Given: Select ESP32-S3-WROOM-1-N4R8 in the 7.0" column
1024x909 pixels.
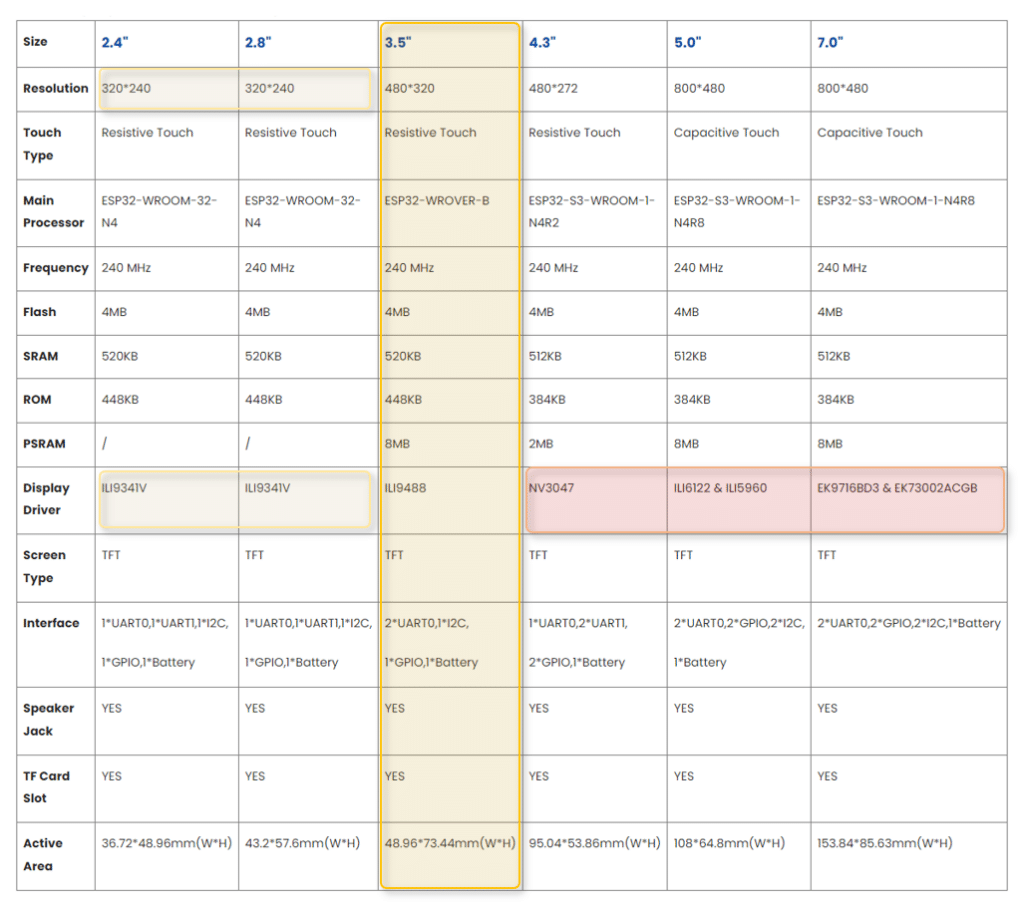Looking at the screenshot, I should [896, 200].
